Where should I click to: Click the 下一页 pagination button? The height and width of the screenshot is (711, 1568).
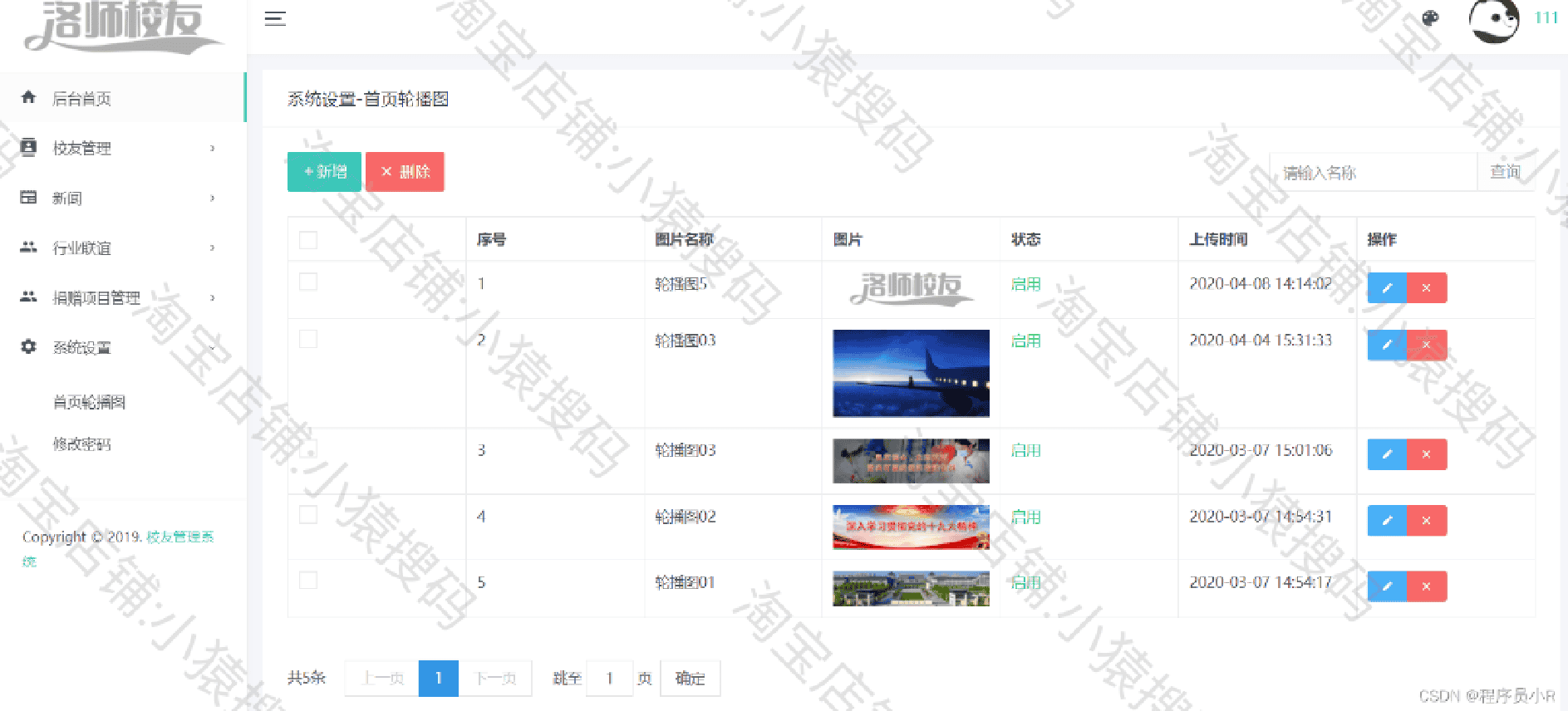[x=495, y=679]
